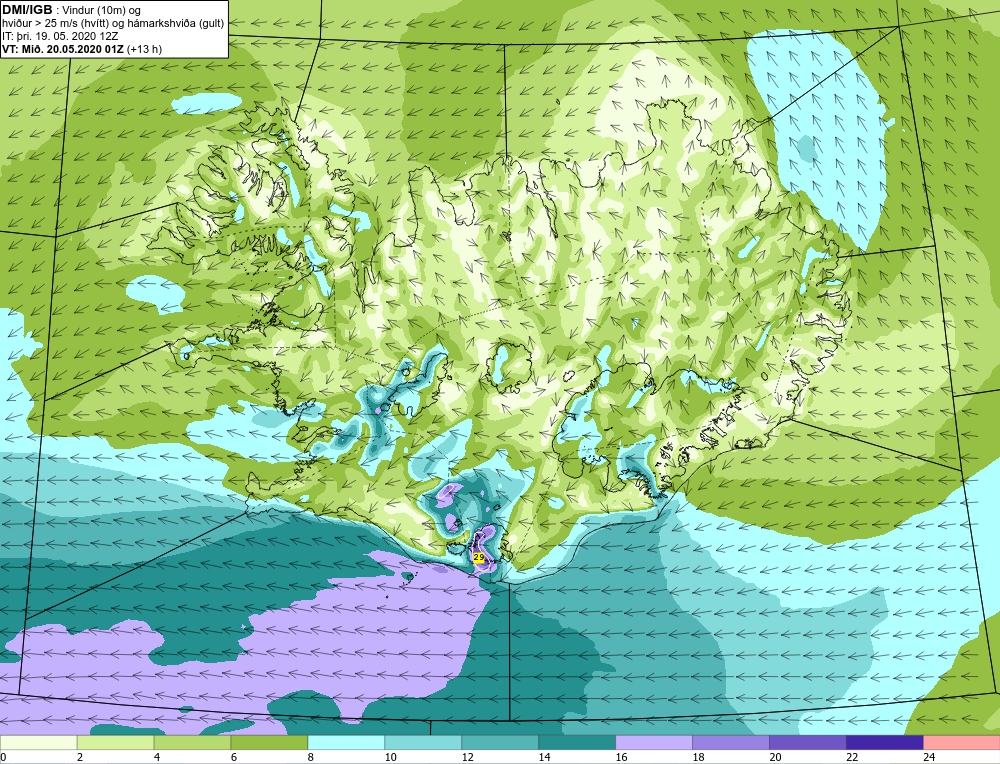Click the legend label '8'
Image resolution: width=1000 pixels, height=764 pixels.
click(x=311, y=757)
